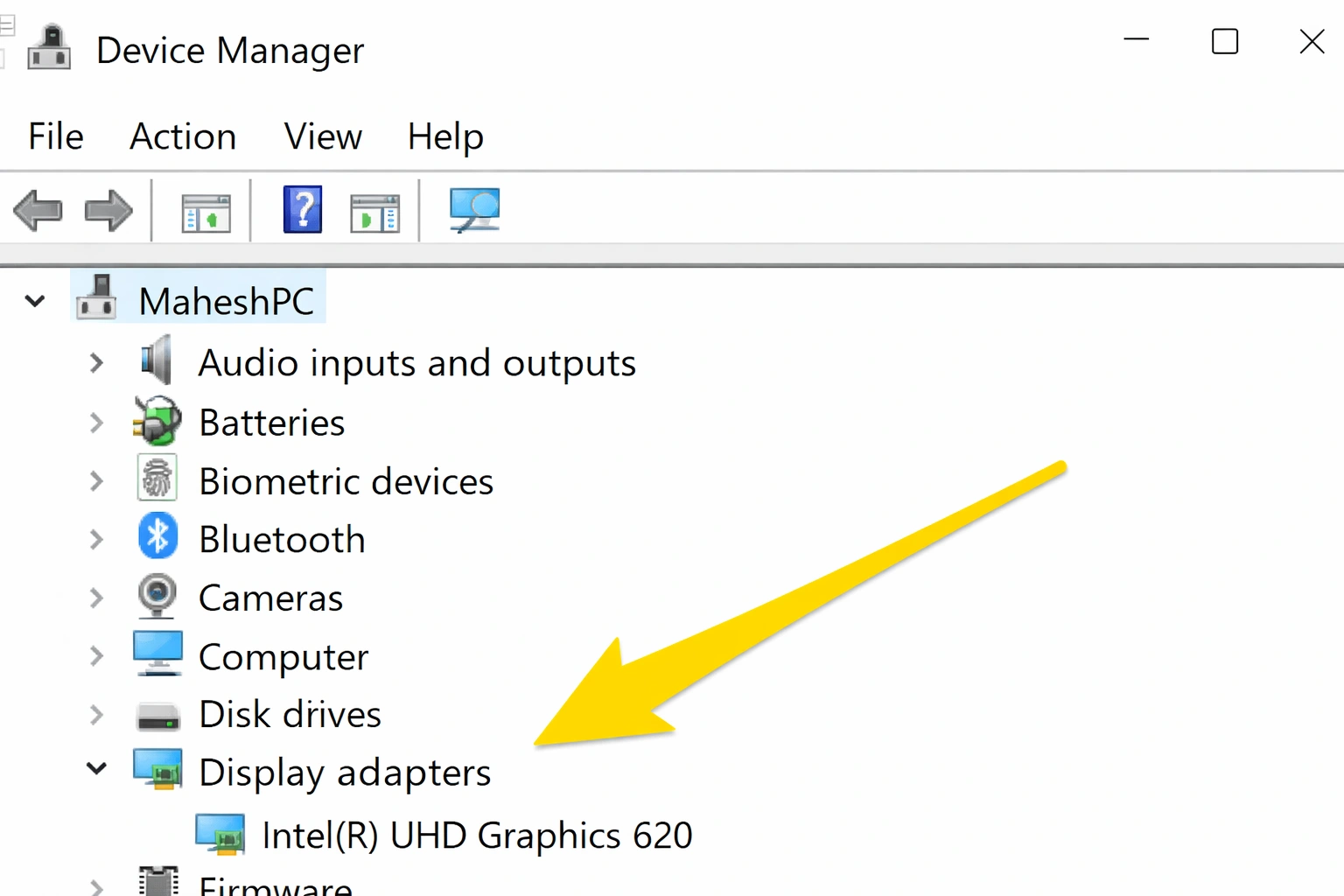Open the File menu
Viewport: 1344px width, 896px height.
tap(55, 136)
